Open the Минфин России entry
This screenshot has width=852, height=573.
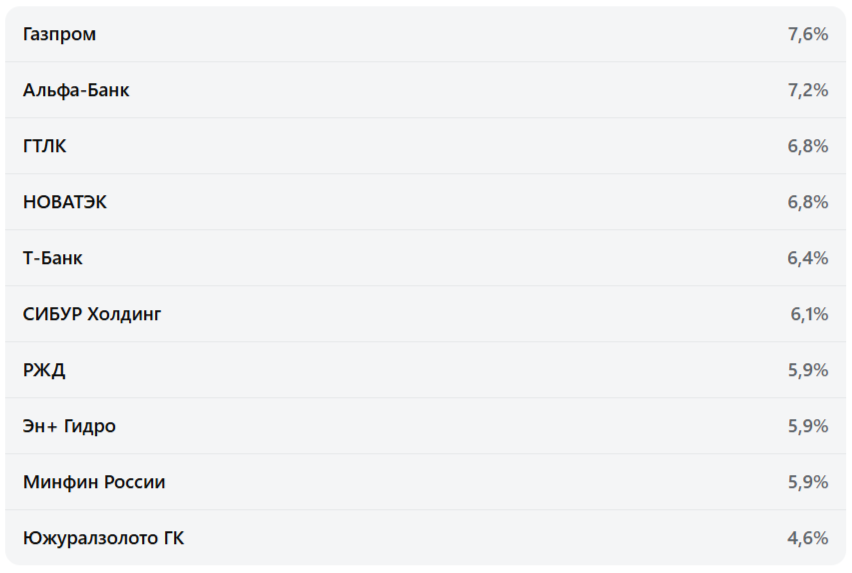(x=94, y=482)
